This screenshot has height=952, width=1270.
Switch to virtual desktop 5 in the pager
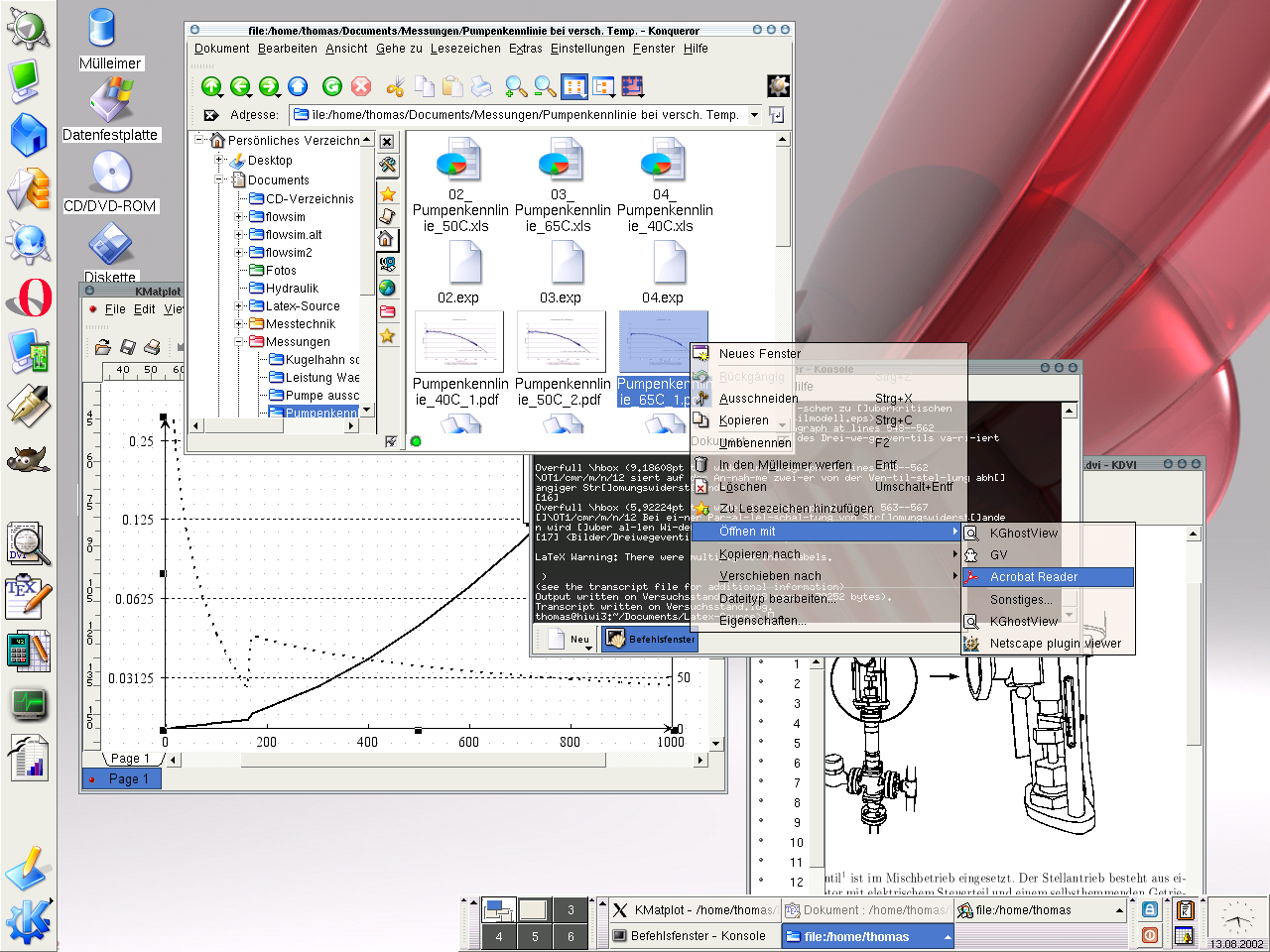tap(535, 936)
